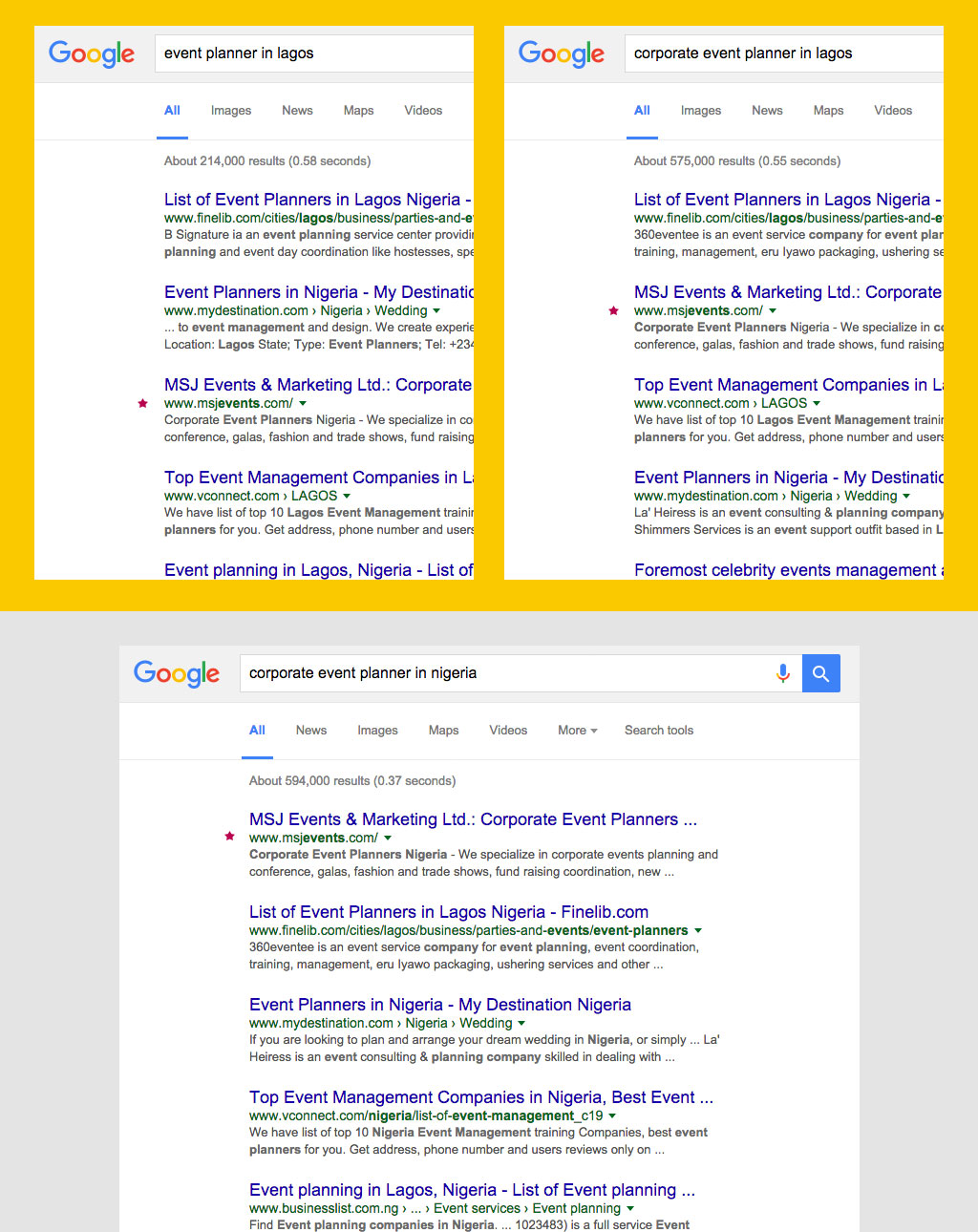
Task: Open 'List of Event Planners in Lagos Nigeria - Finelib.com'
Action: 449,912
